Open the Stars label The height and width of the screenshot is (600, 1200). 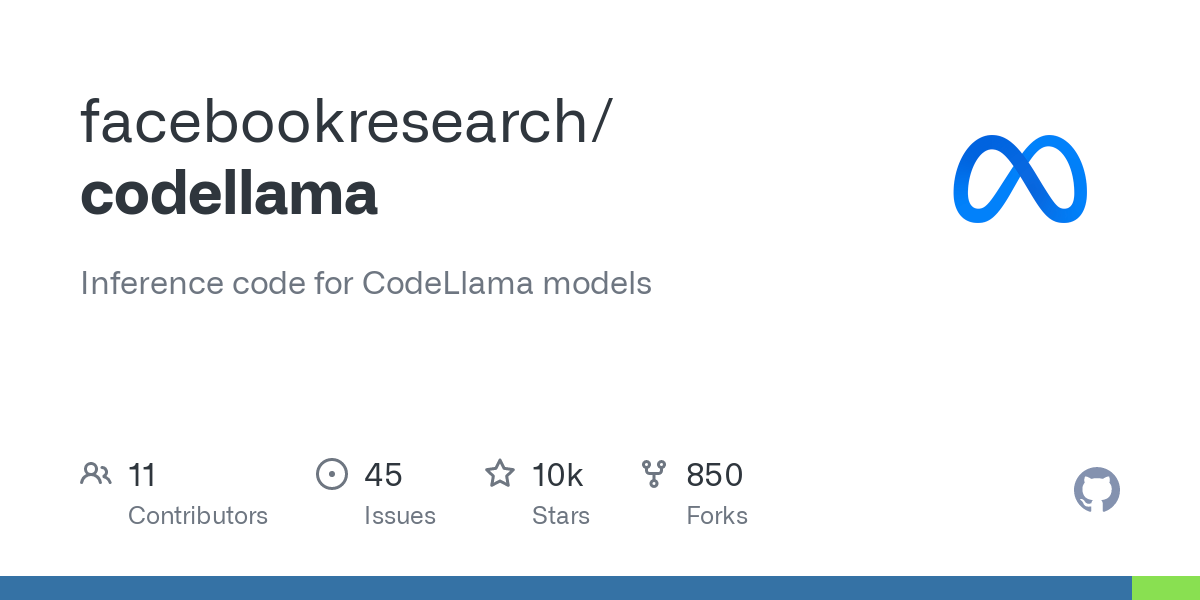pyautogui.click(x=561, y=516)
